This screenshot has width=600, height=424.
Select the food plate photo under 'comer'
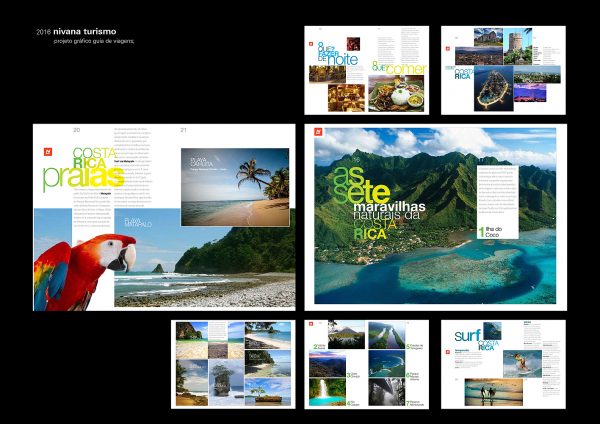(396, 93)
